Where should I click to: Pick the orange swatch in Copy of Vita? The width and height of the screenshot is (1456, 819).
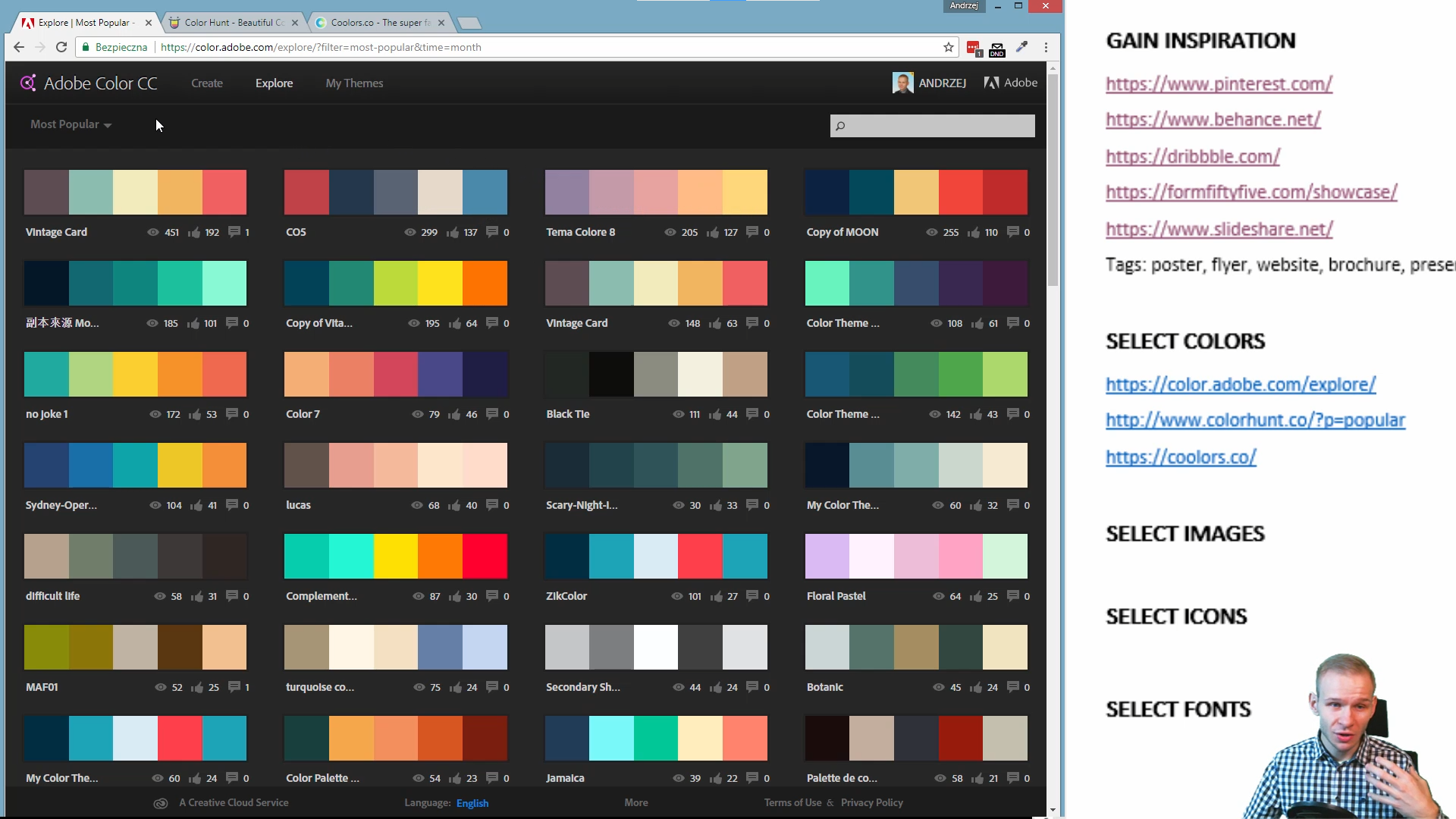pos(485,283)
